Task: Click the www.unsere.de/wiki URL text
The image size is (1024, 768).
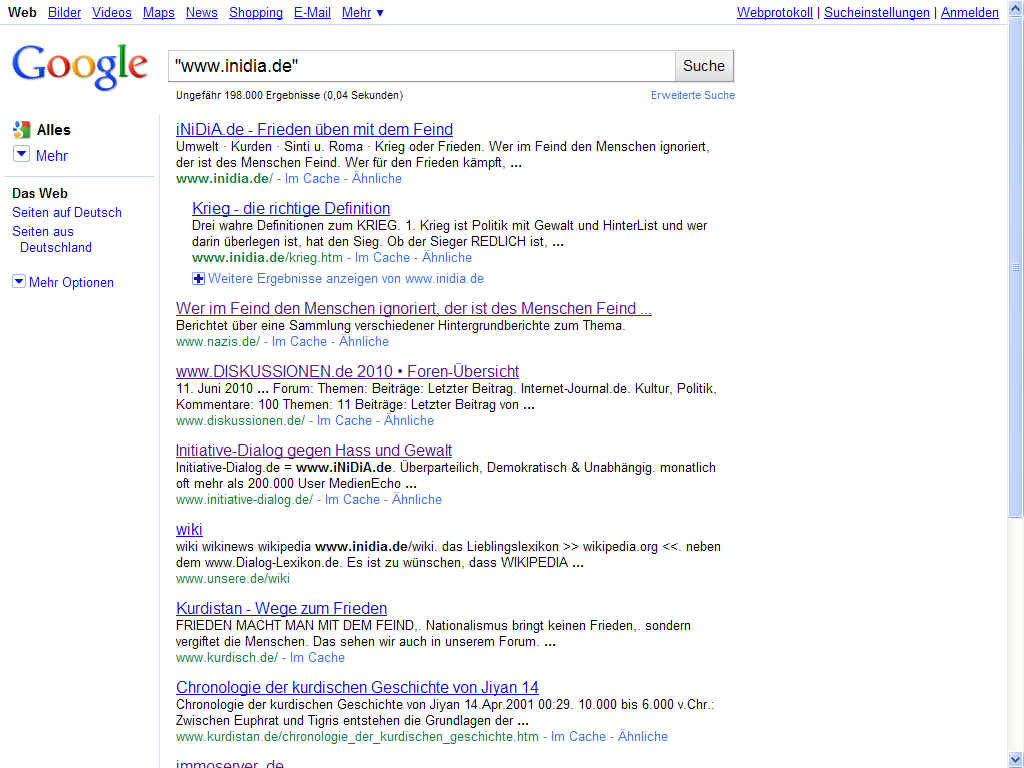Action: (232, 579)
